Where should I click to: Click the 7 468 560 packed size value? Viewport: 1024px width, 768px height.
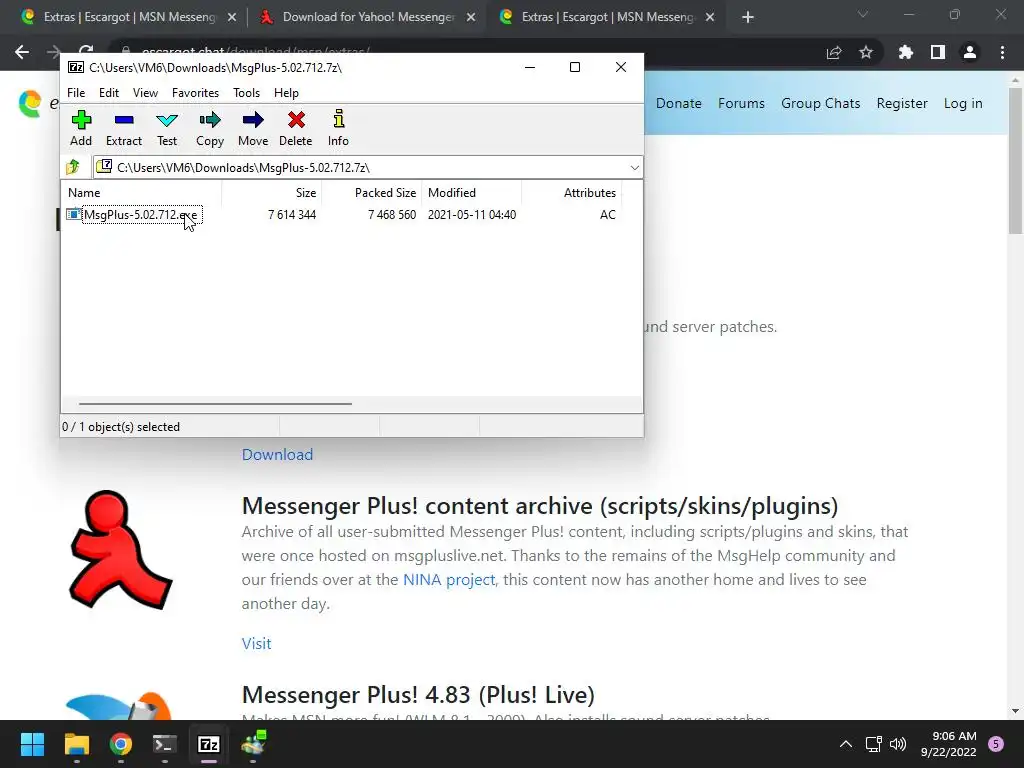[x=392, y=215]
